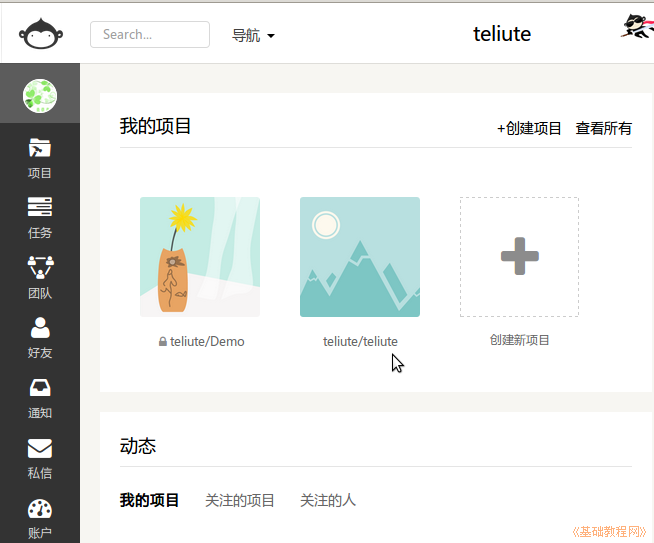Screen dimensions: 654x543
Task: Open the teliute/teliute project thumbnail
Action: [x=360, y=257]
